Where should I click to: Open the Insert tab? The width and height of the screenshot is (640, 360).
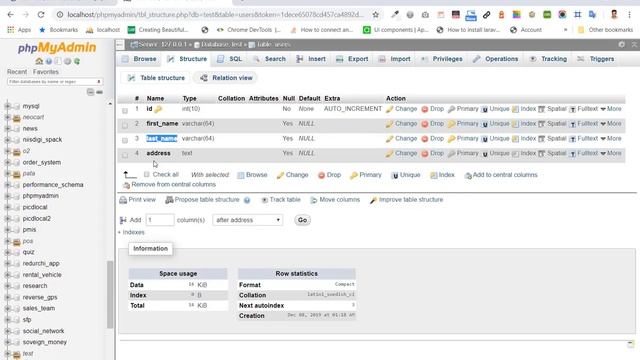pos(311,59)
